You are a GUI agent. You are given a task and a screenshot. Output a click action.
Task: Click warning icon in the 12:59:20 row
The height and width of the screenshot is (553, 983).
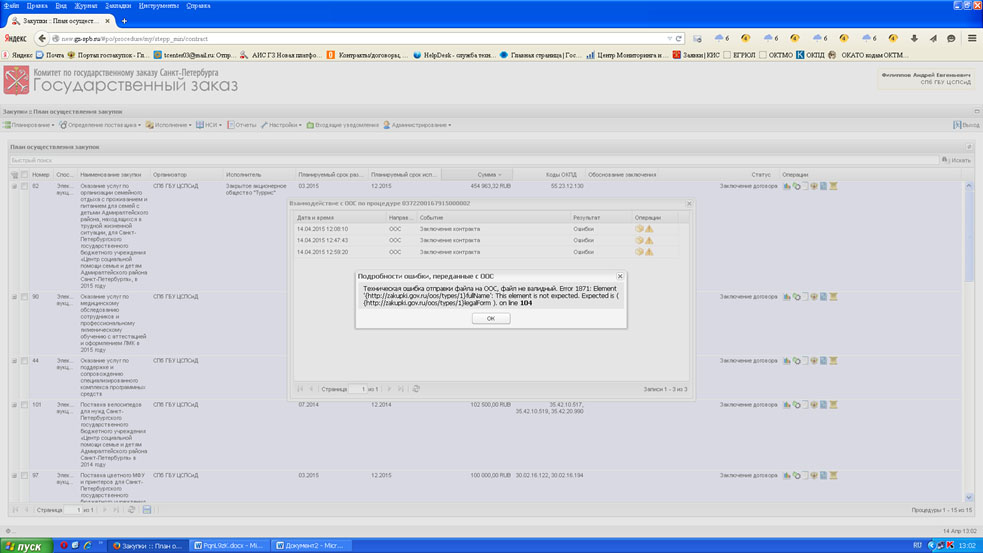pos(649,251)
